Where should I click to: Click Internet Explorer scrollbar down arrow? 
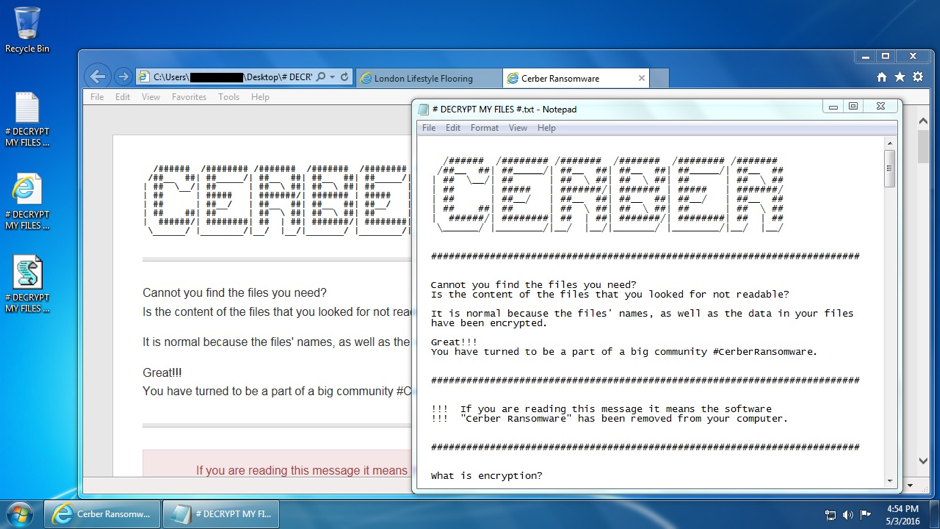923,461
